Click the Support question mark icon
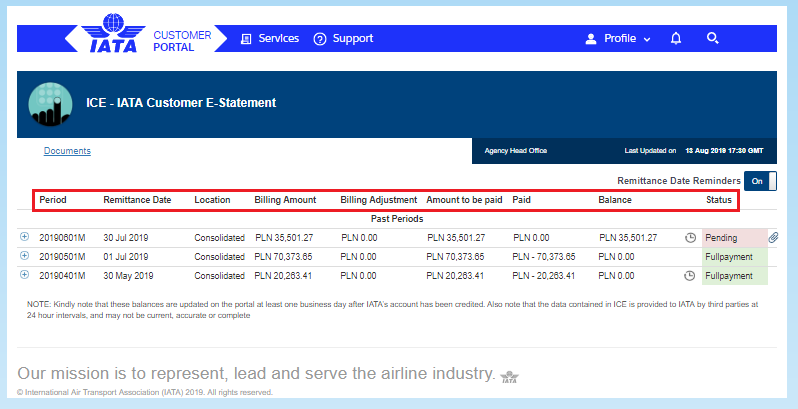 [x=320, y=39]
